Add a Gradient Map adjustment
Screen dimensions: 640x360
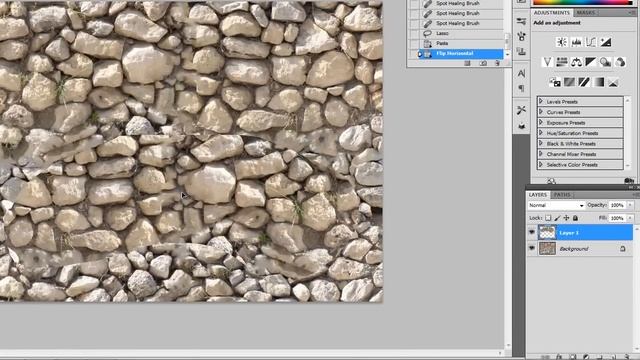click(598, 82)
